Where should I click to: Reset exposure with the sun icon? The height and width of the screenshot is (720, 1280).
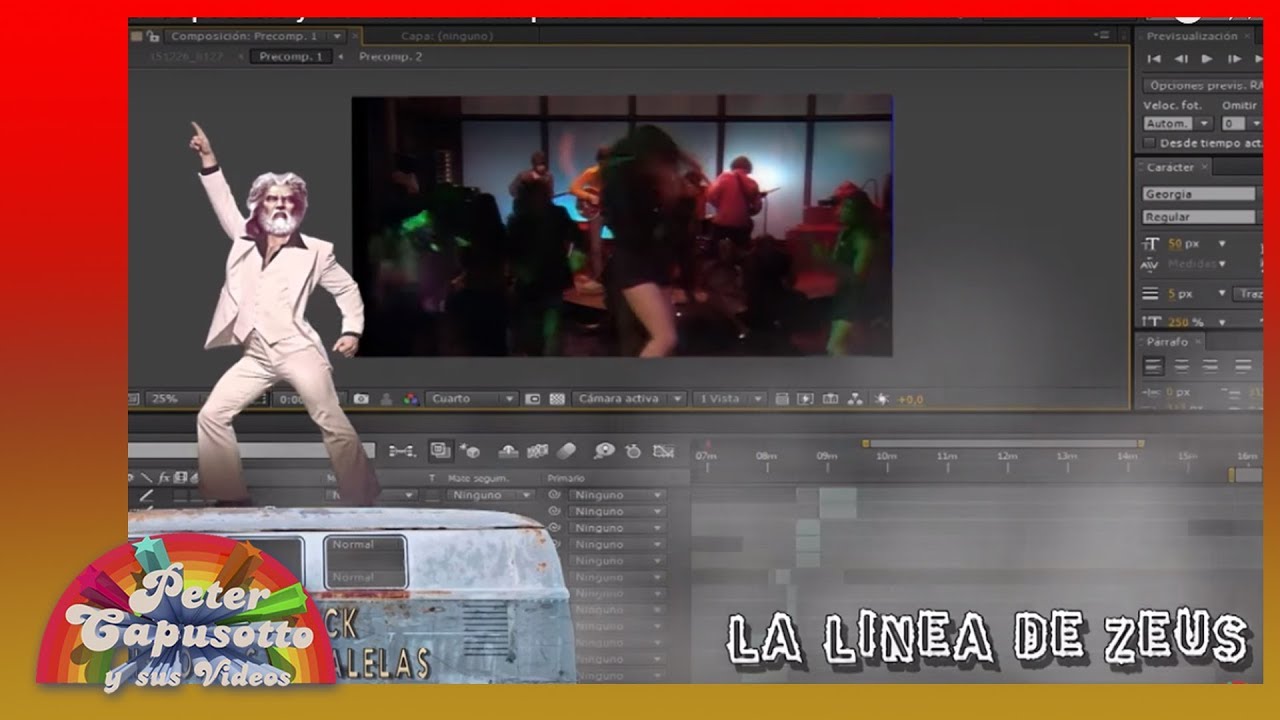click(881, 399)
